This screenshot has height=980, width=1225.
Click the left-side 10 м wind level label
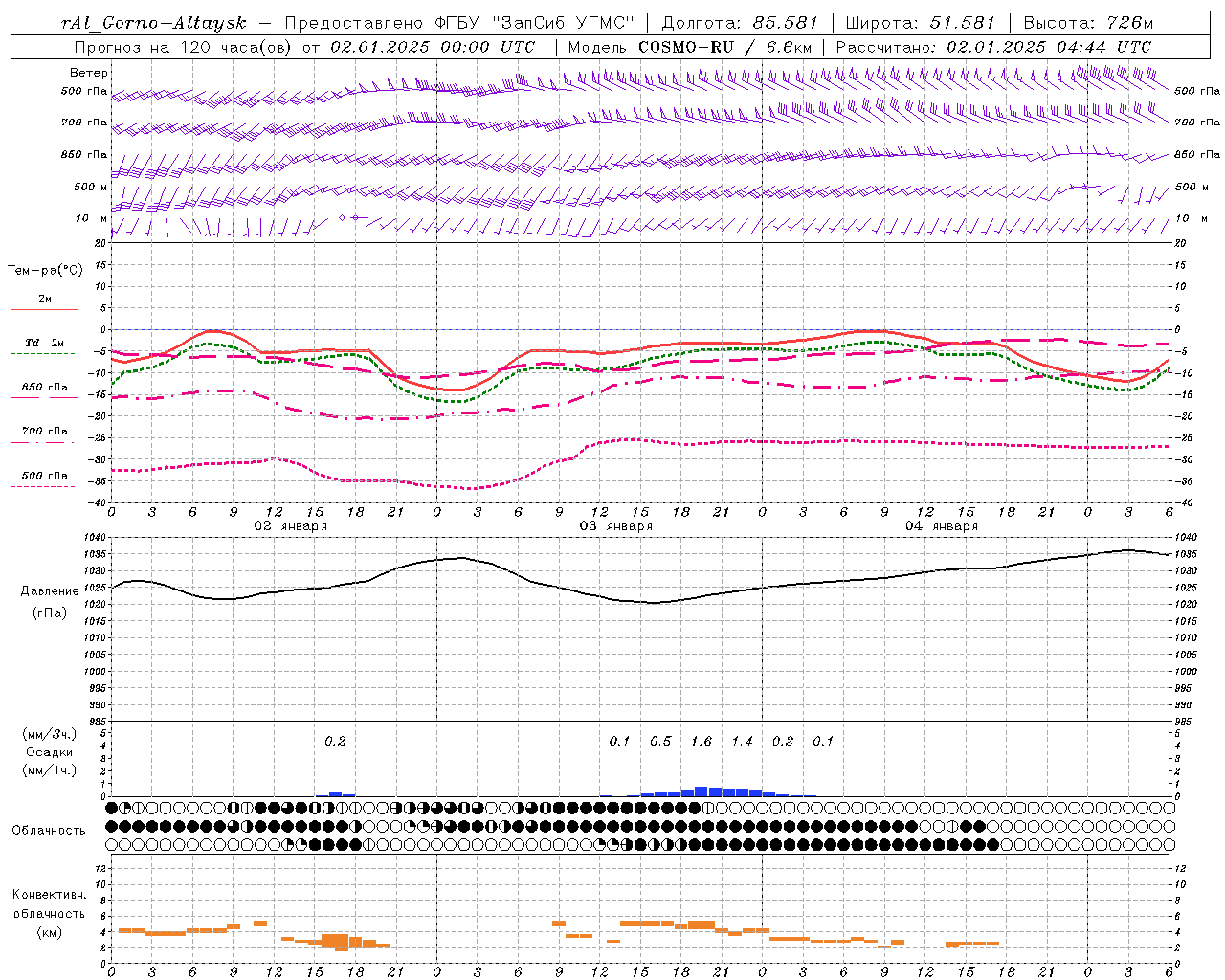pyautogui.click(x=92, y=218)
